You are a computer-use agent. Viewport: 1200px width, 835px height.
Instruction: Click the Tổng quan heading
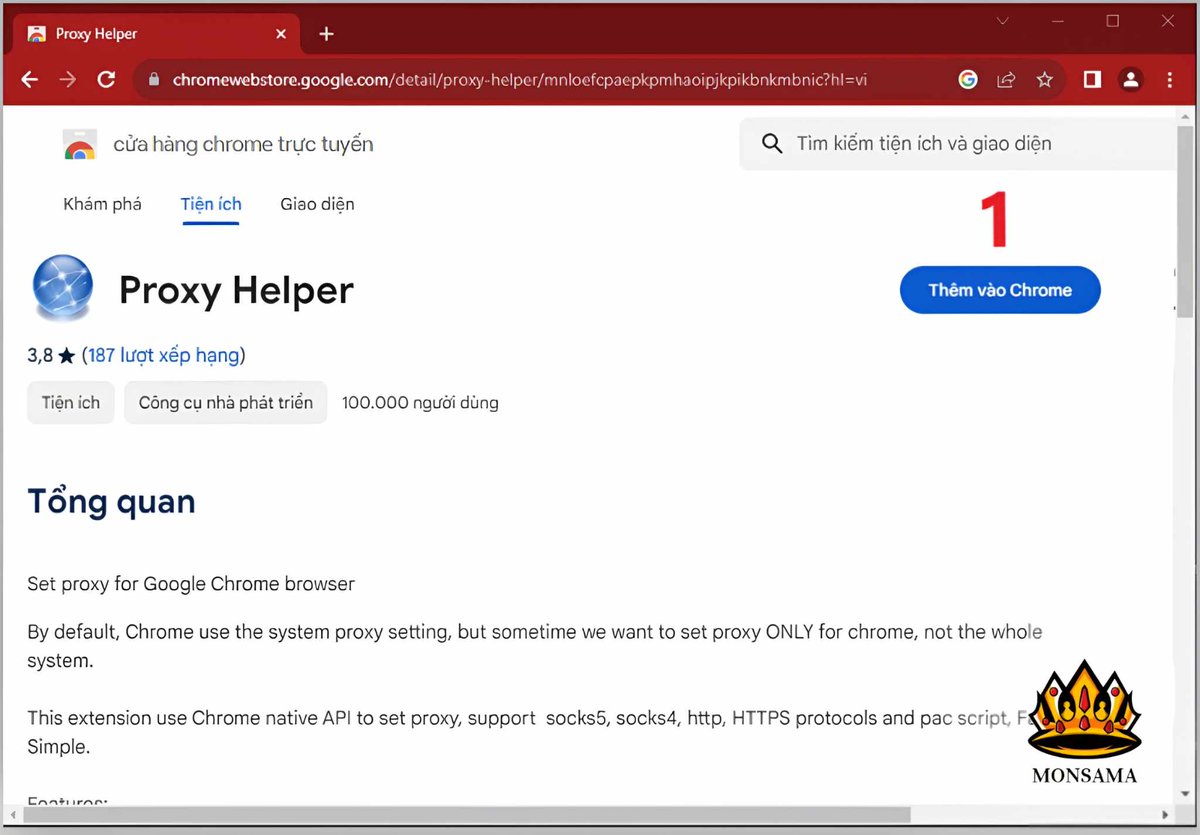[x=112, y=501]
